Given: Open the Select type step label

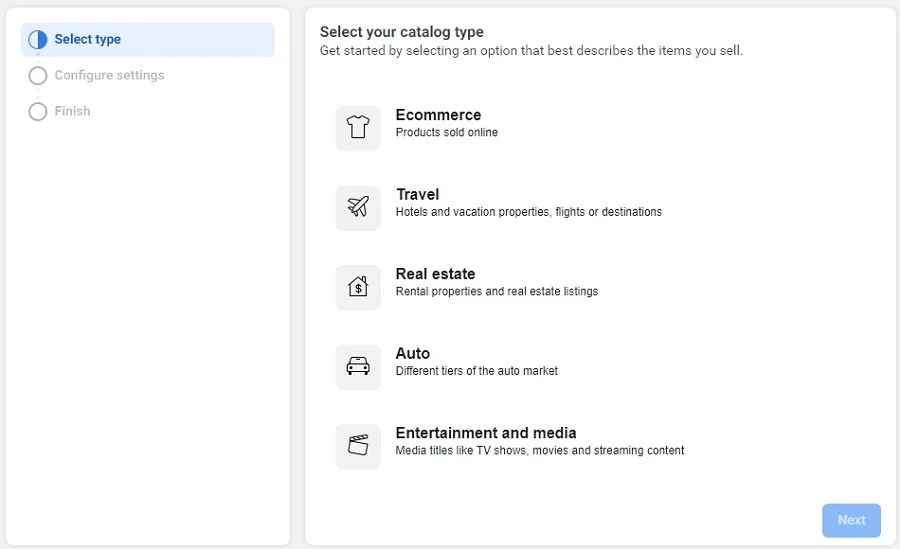Looking at the screenshot, I should click(x=88, y=40).
